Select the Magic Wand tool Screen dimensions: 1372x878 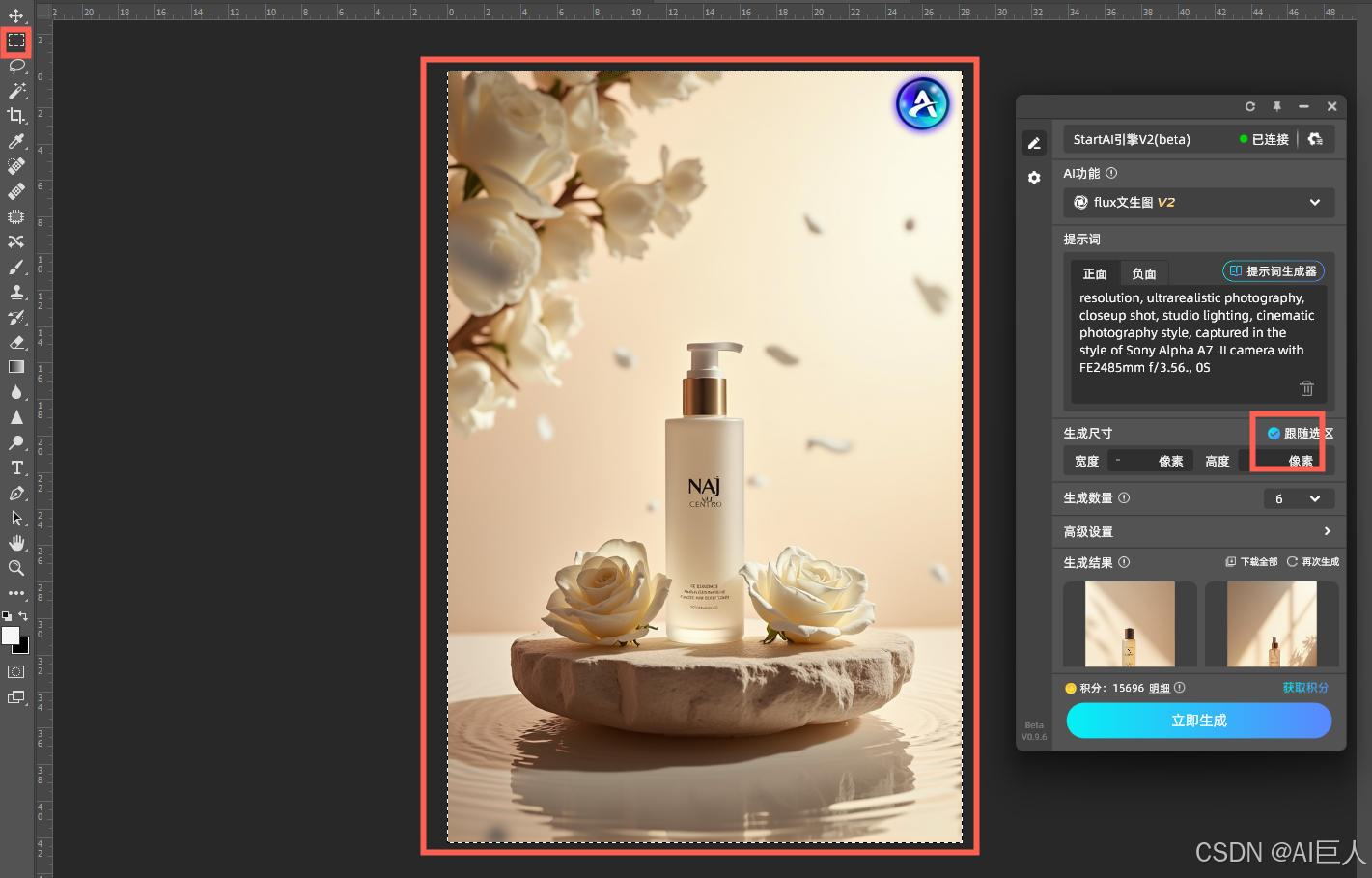16,91
